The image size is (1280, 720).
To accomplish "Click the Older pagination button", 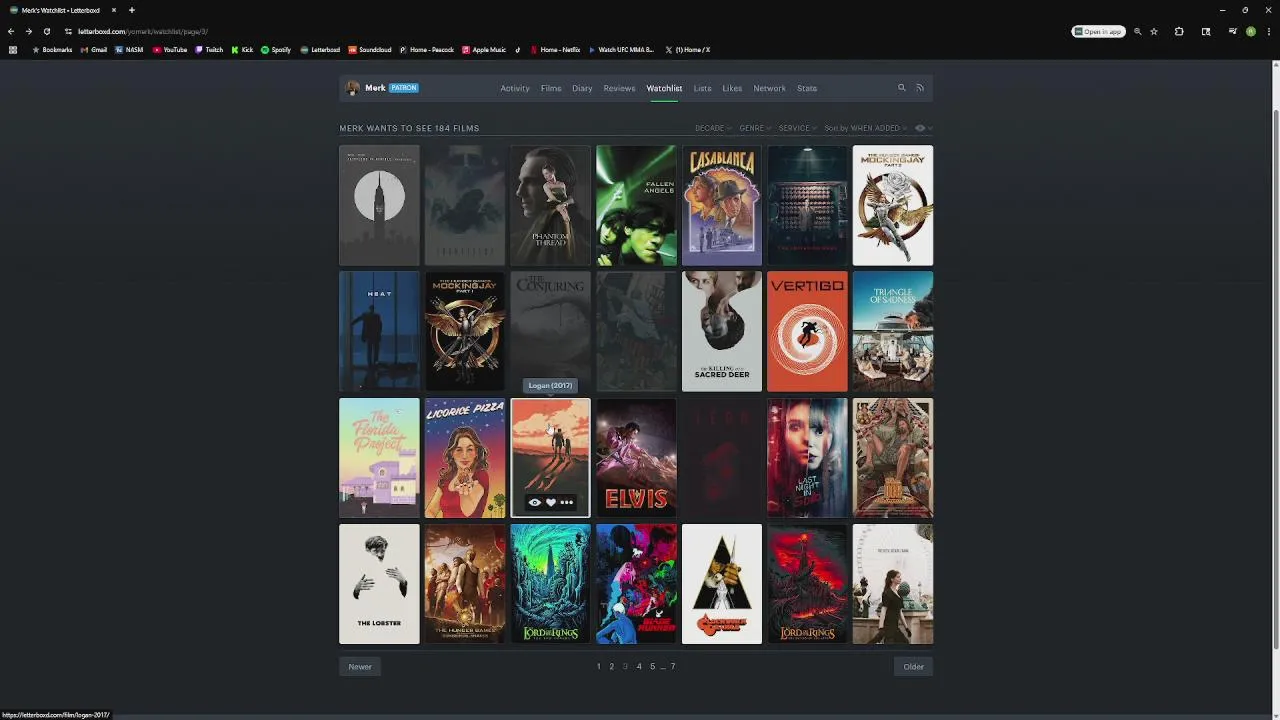I will [x=913, y=667].
